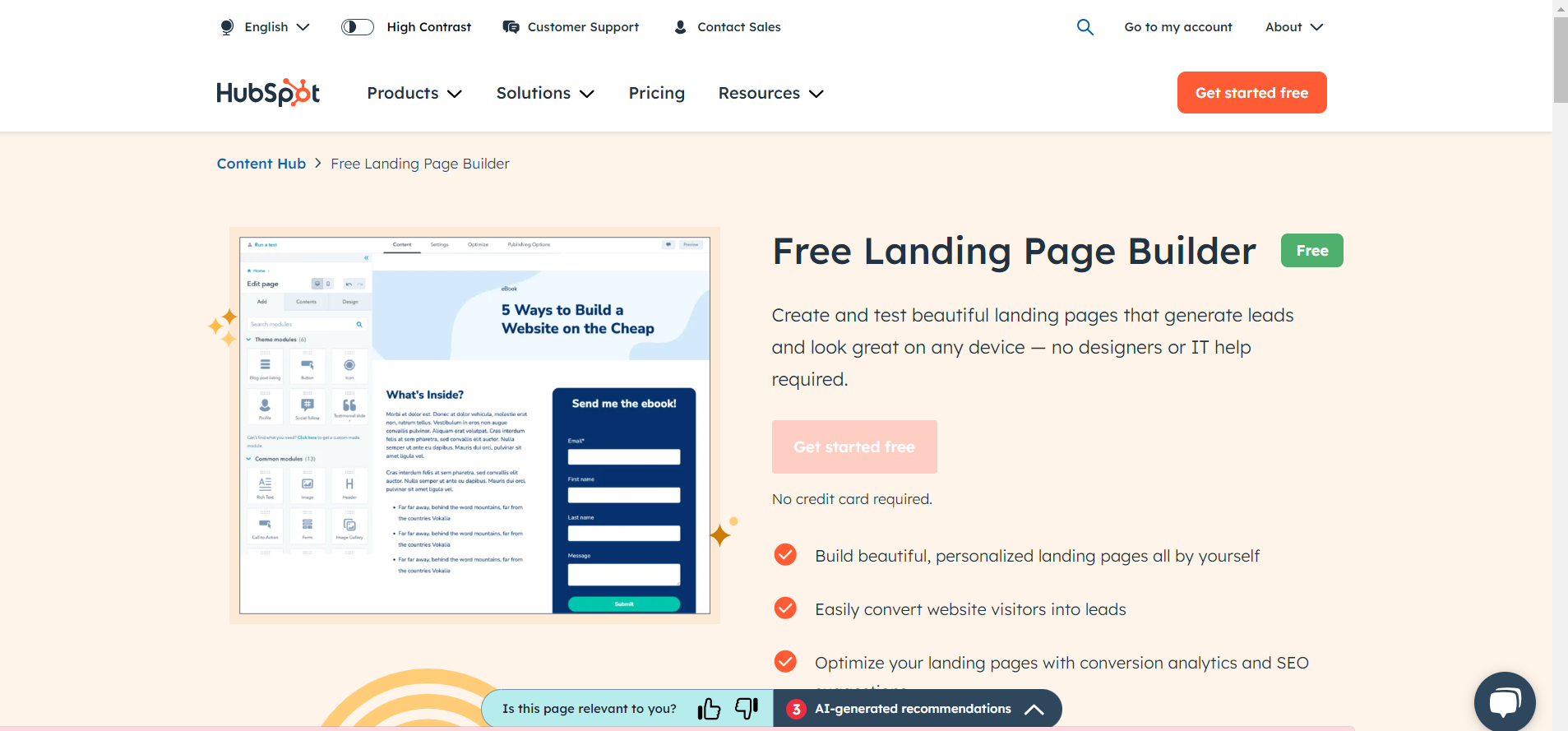This screenshot has height=731, width=1568.
Task: Click 'Build beautiful, personalized landing pages' text
Action: coord(1037,556)
